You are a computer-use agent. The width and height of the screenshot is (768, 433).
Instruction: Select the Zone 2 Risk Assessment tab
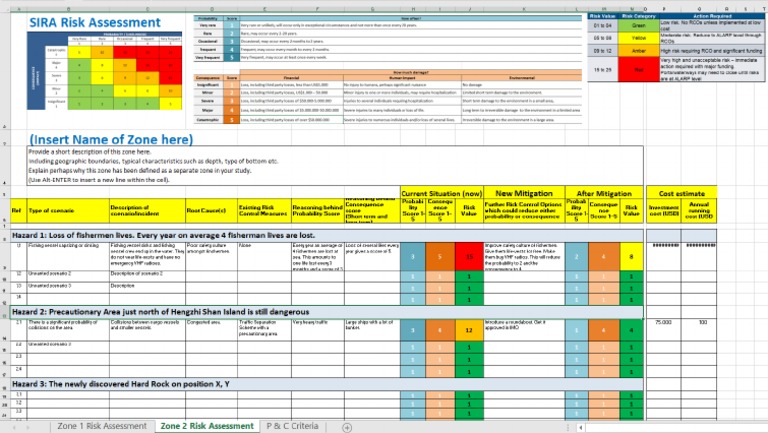(x=207, y=426)
